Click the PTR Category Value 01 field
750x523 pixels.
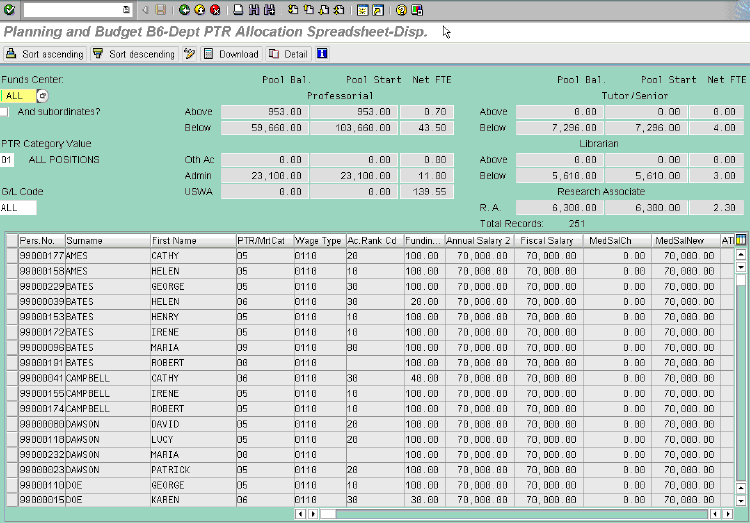(x=7, y=160)
